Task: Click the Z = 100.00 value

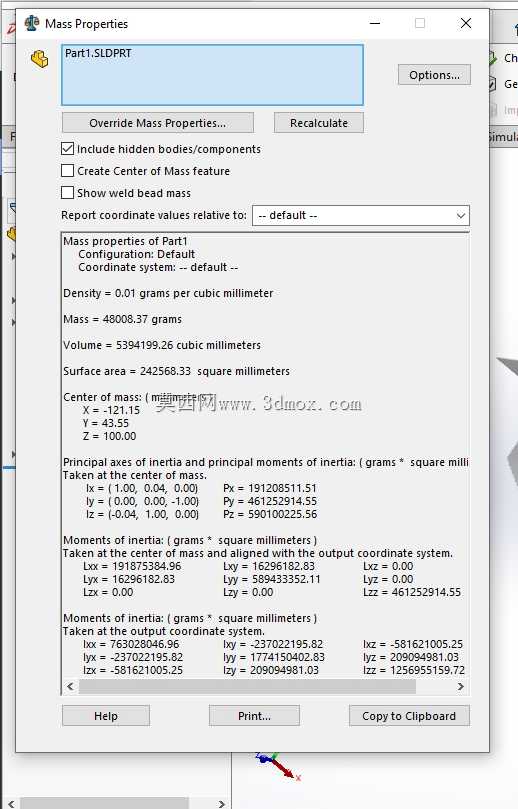Action: pos(109,436)
